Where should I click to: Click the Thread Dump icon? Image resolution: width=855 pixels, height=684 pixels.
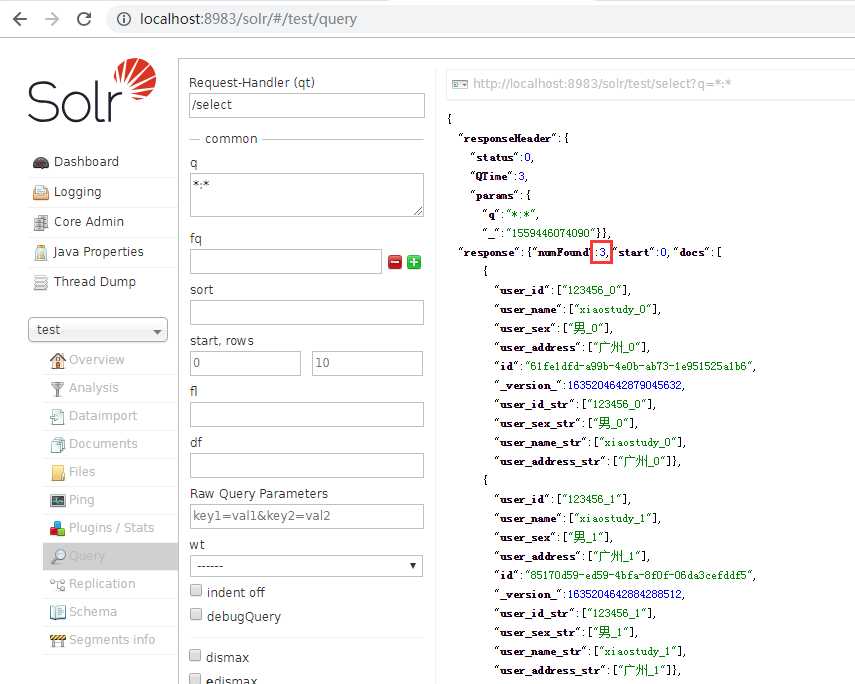coord(41,282)
